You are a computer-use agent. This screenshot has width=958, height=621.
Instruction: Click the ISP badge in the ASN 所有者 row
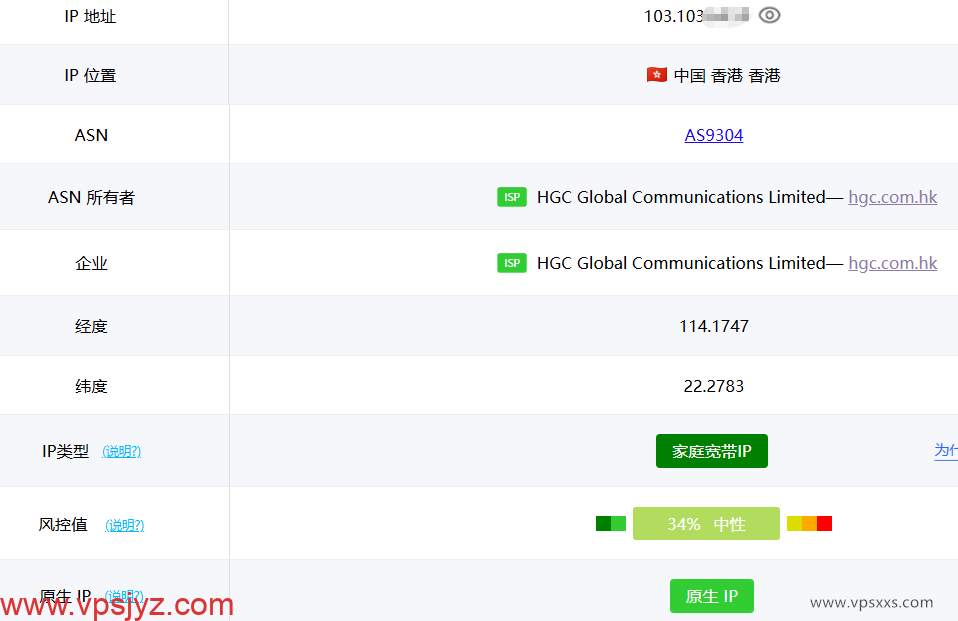pyautogui.click(x=511, y=197)
